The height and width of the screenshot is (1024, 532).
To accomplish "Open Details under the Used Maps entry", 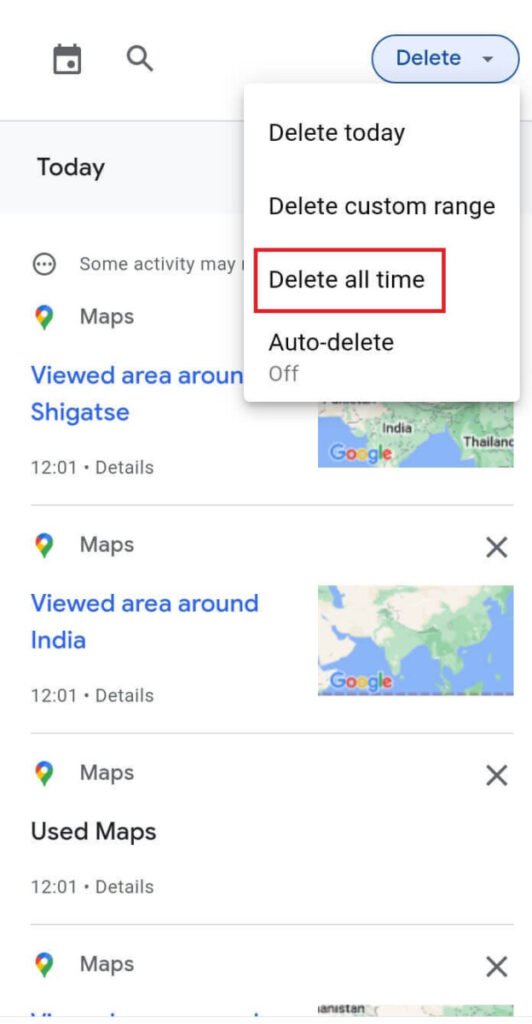I will click(x=125, y=887).
